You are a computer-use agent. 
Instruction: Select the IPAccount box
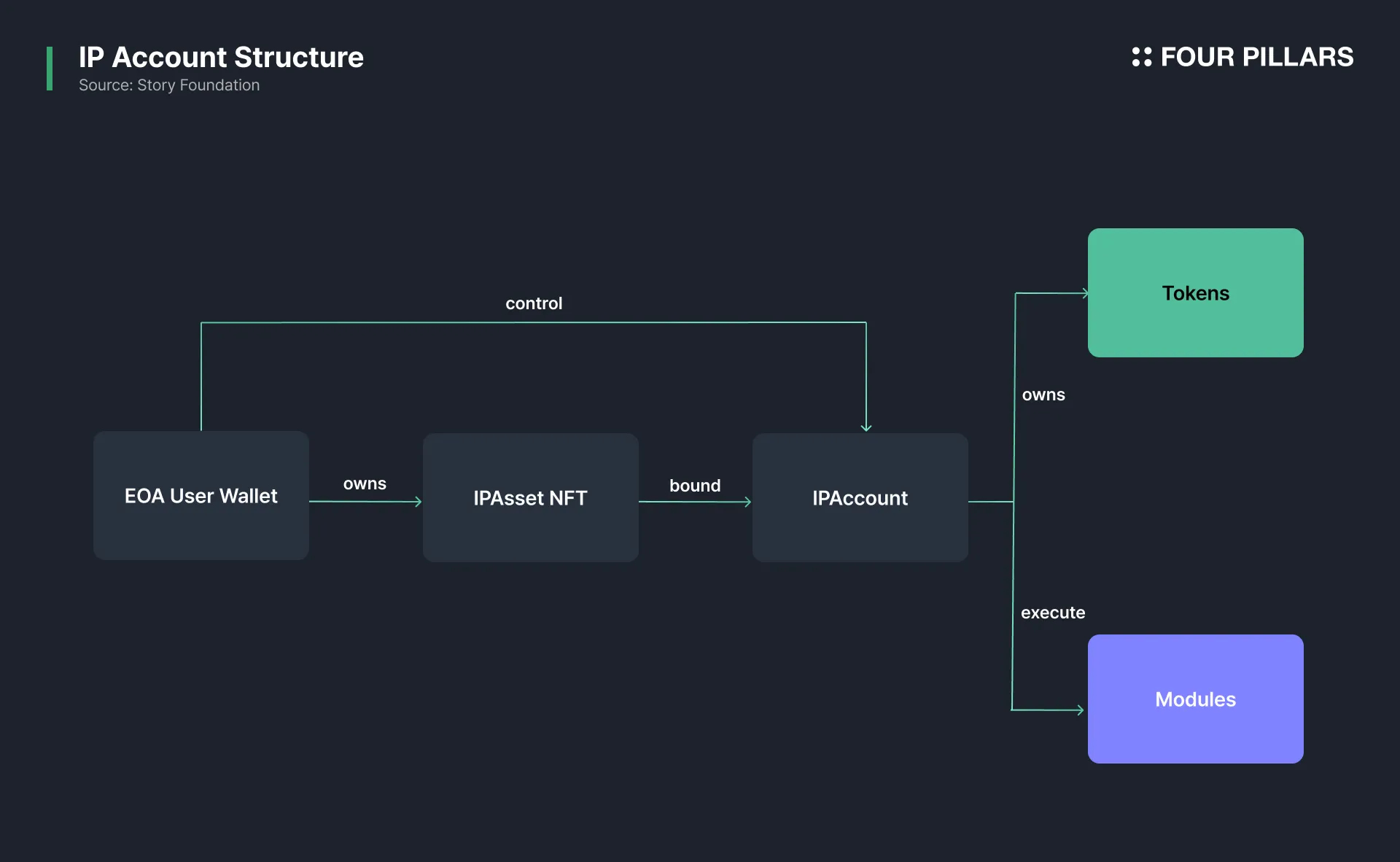pos(860,497)
